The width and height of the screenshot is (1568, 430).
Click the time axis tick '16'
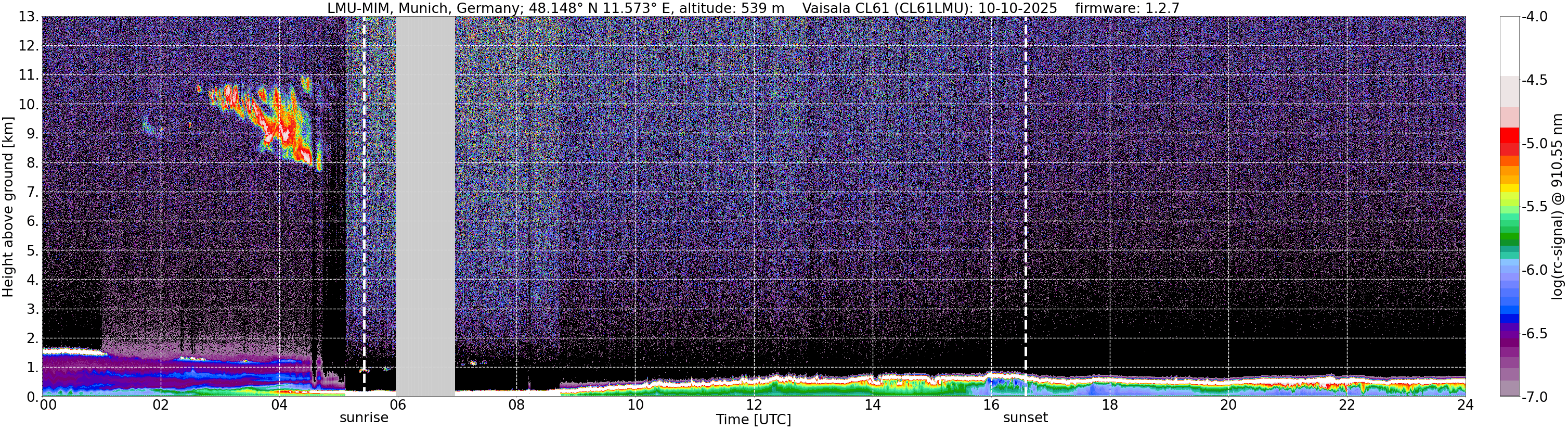[991, 406]
